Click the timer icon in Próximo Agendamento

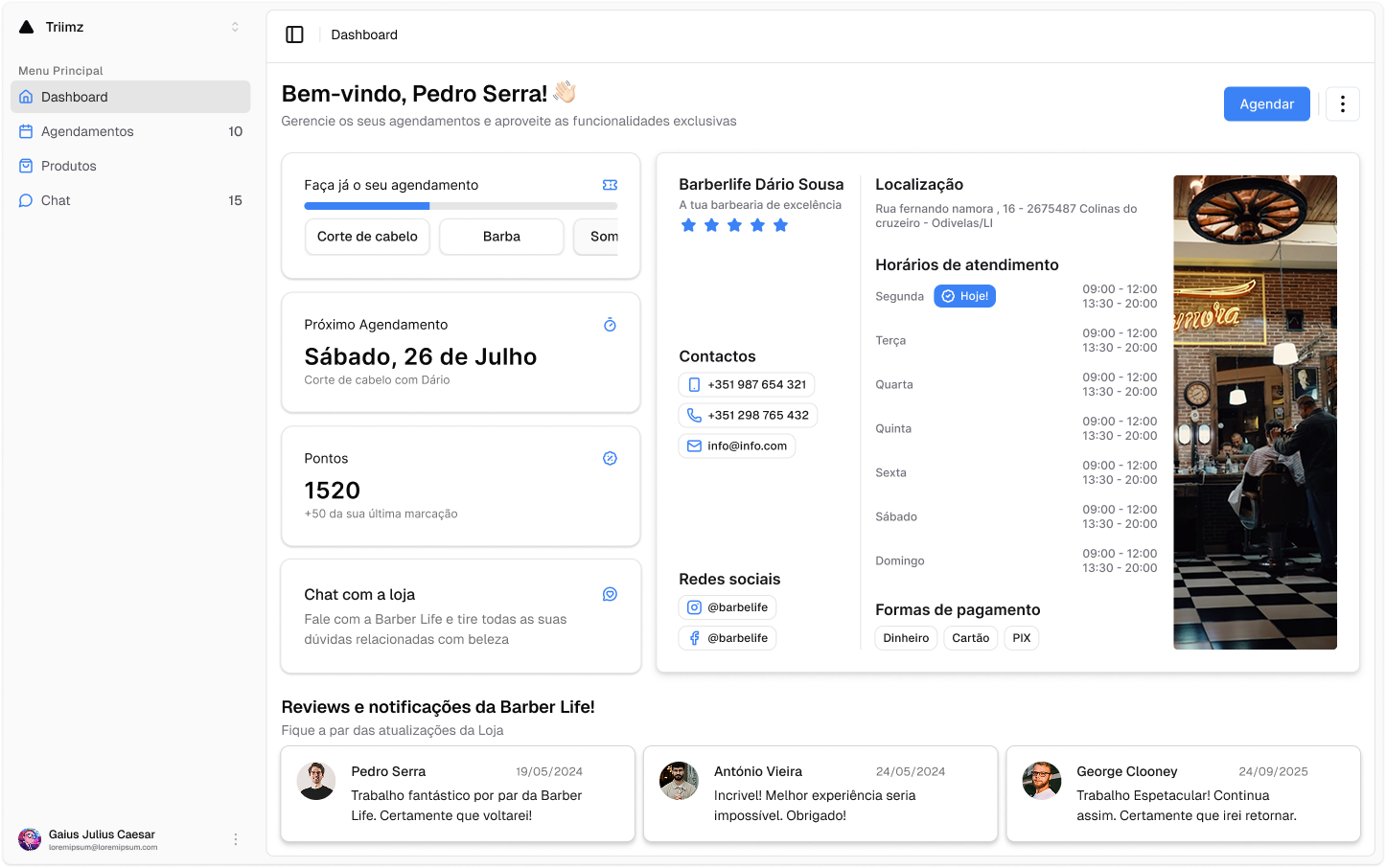[610, 325]
